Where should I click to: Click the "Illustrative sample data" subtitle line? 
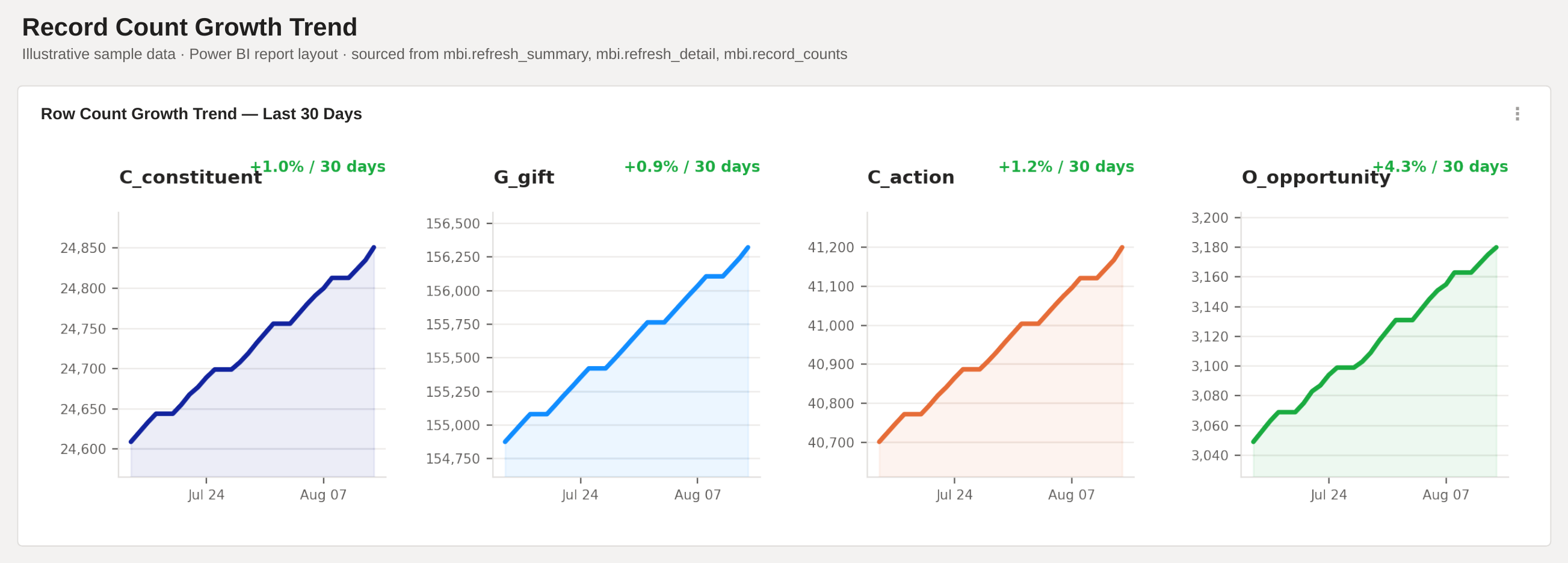434,54
